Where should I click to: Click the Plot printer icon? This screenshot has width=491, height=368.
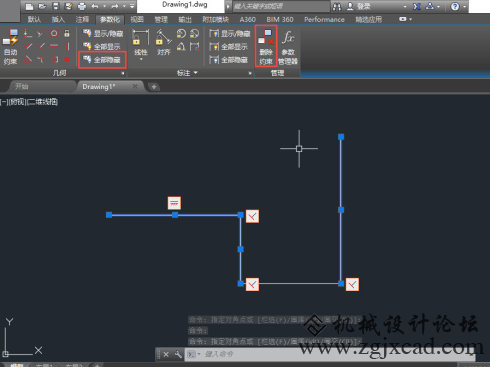[x=82, y=6]
